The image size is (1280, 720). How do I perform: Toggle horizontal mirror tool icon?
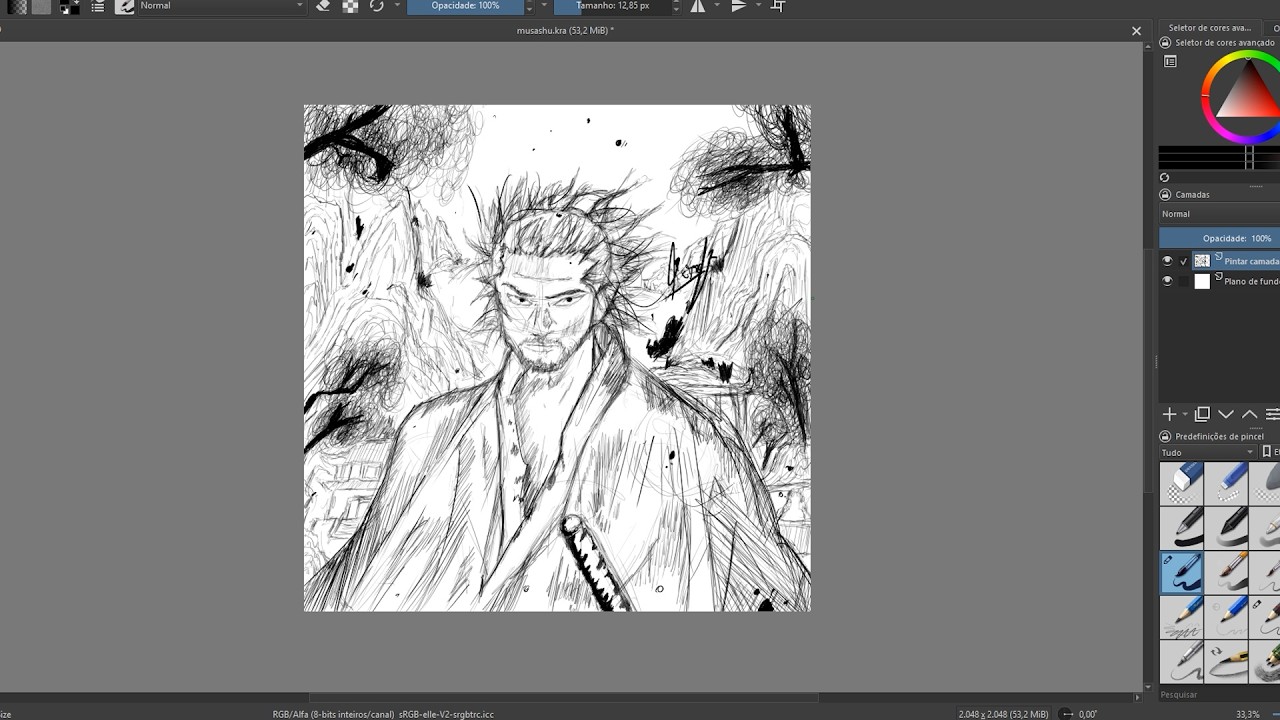[x=697, y=6]
